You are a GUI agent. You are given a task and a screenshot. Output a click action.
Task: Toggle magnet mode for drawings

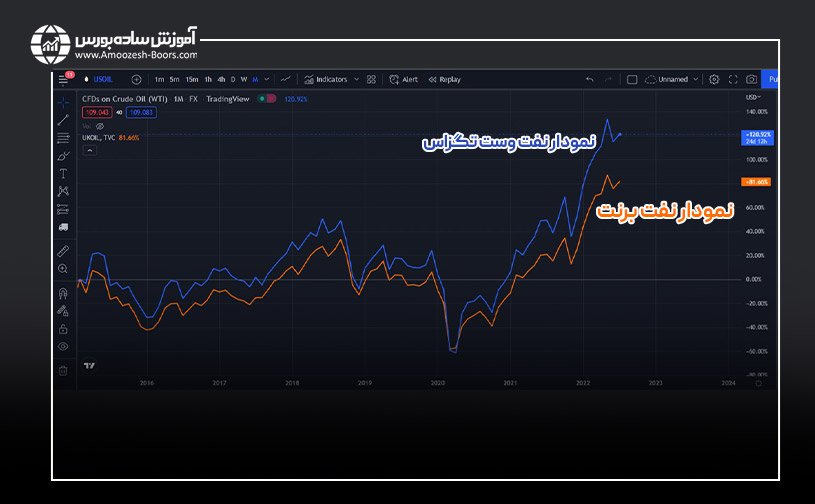tap(63, 293)
